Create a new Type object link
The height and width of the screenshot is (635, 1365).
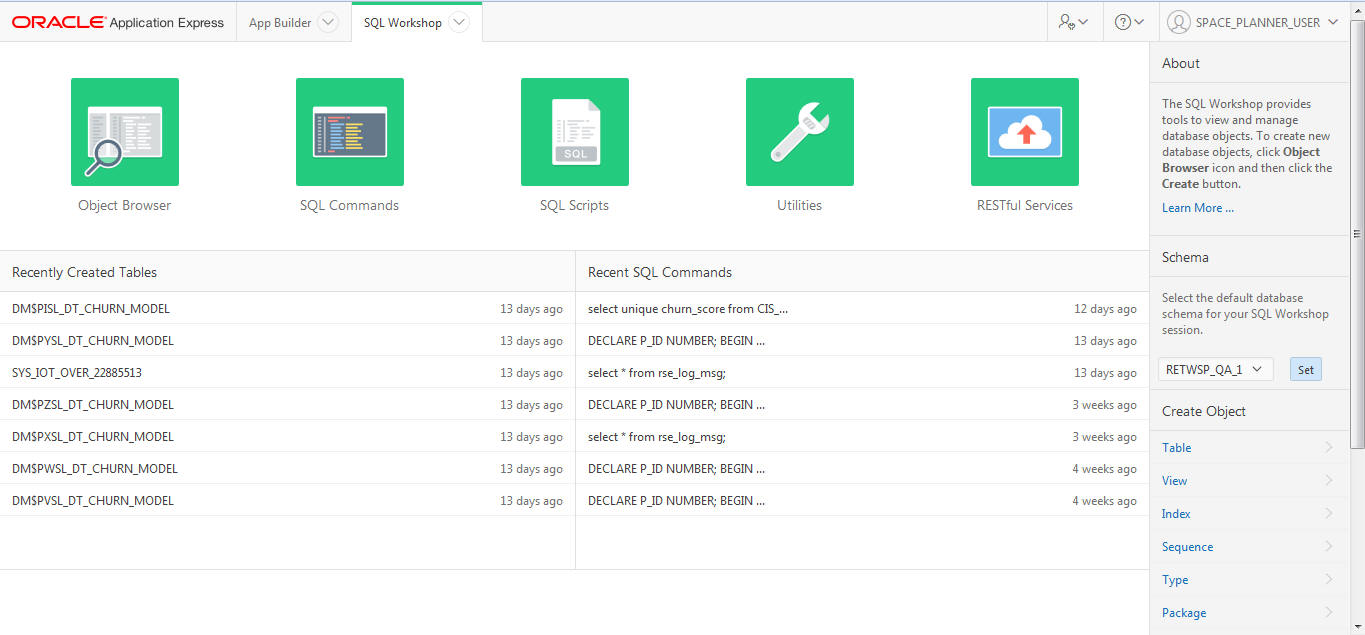[x=1175, y=580]
